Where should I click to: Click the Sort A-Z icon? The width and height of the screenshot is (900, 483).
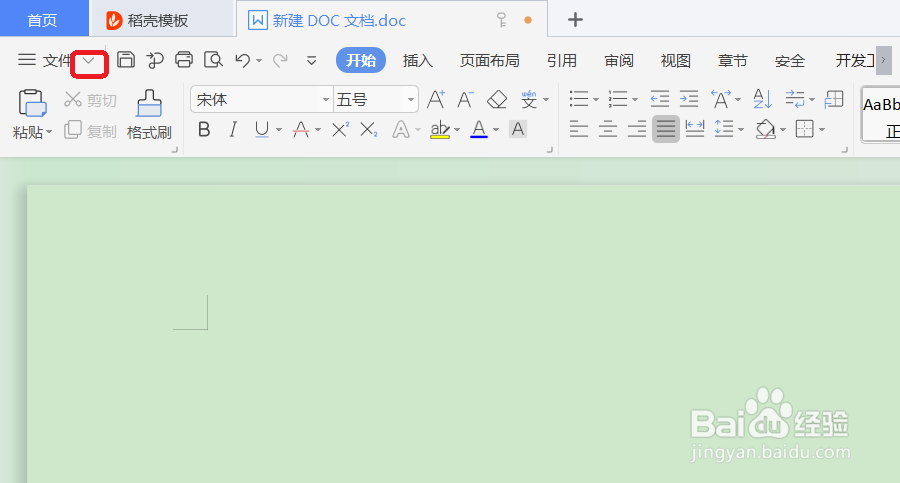762,99
